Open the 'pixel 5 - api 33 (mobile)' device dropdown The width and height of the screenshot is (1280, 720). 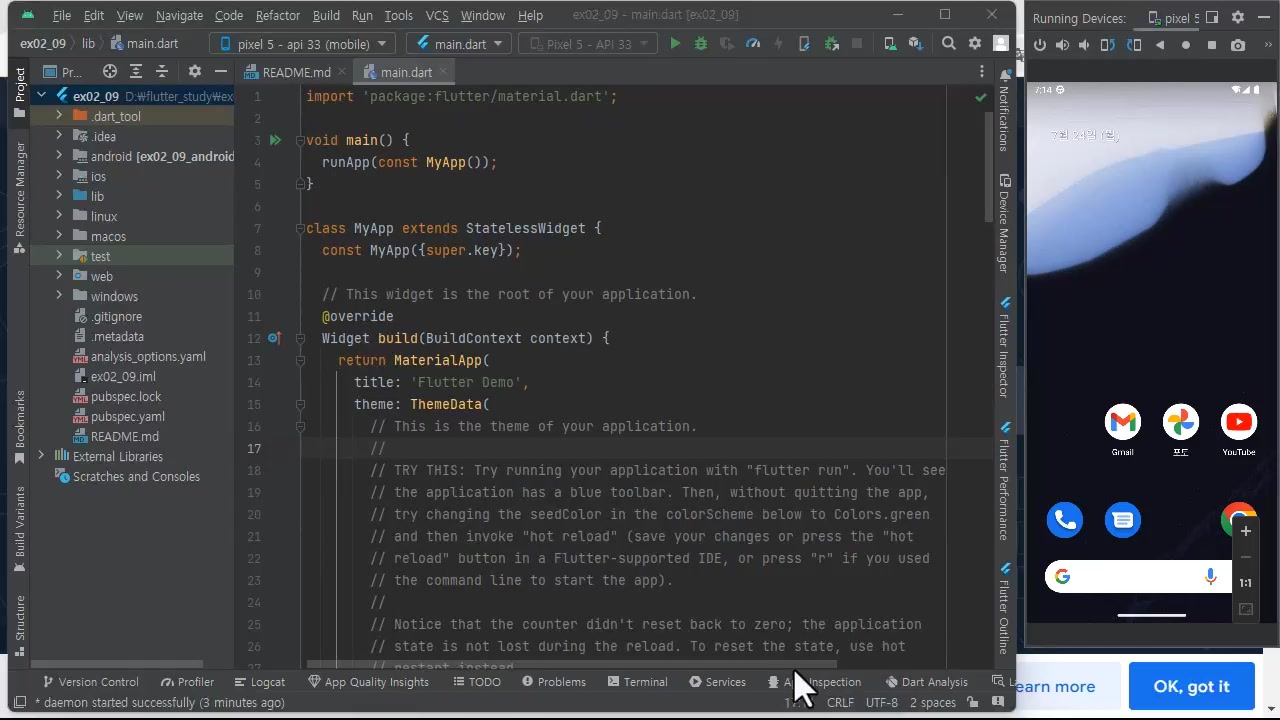pos(303,44)
